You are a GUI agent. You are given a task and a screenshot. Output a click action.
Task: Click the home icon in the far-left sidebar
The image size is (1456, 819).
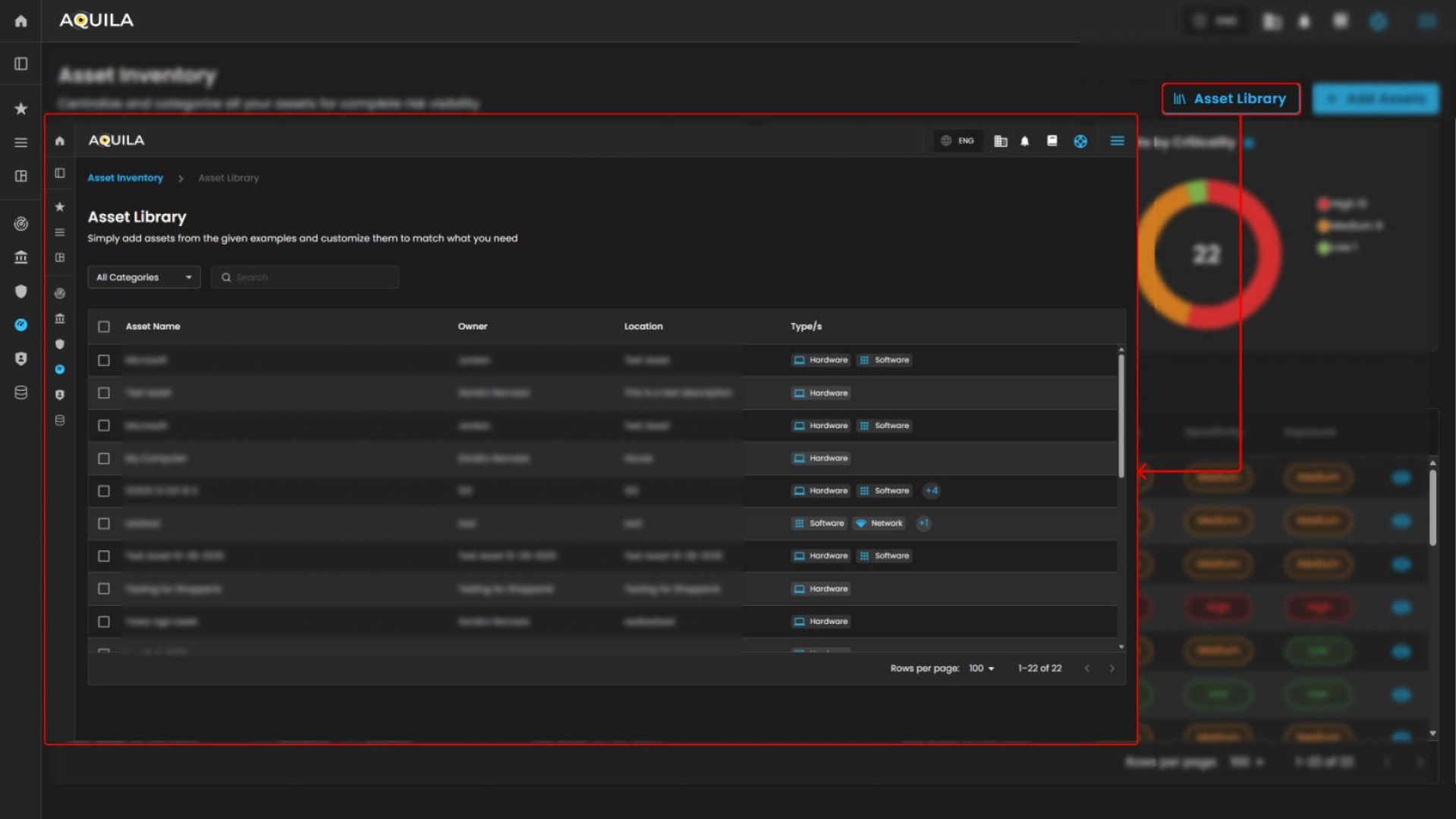[20, 21]
